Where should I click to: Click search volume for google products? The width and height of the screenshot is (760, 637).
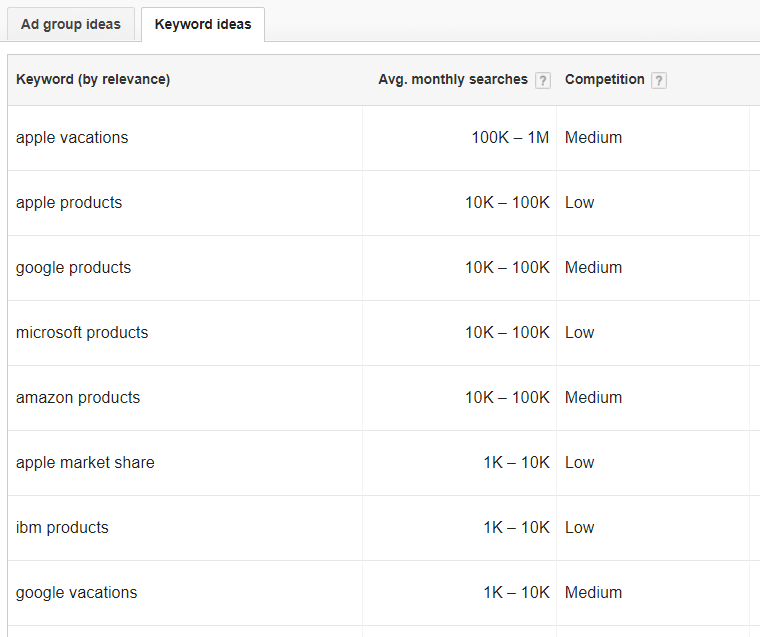tap(507, 268)
